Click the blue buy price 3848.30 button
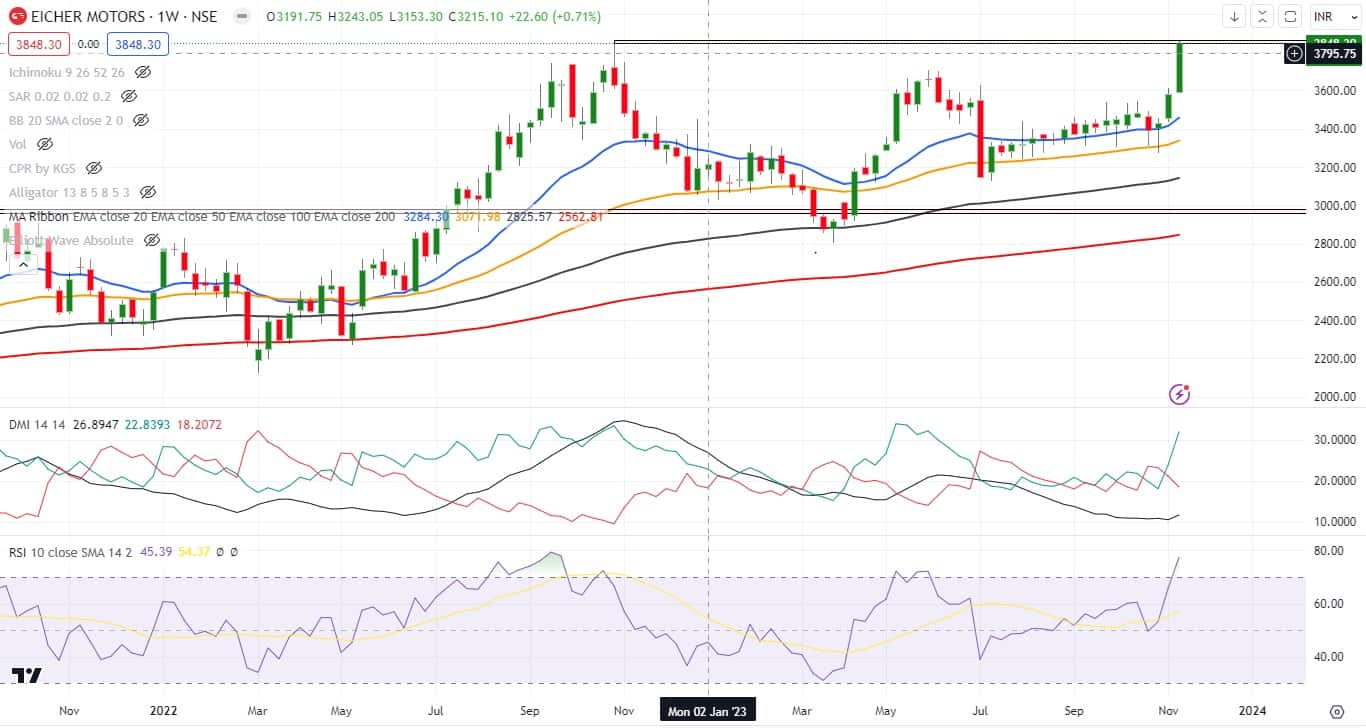This screenshot has width=1366, height=728. click(140, 44)
